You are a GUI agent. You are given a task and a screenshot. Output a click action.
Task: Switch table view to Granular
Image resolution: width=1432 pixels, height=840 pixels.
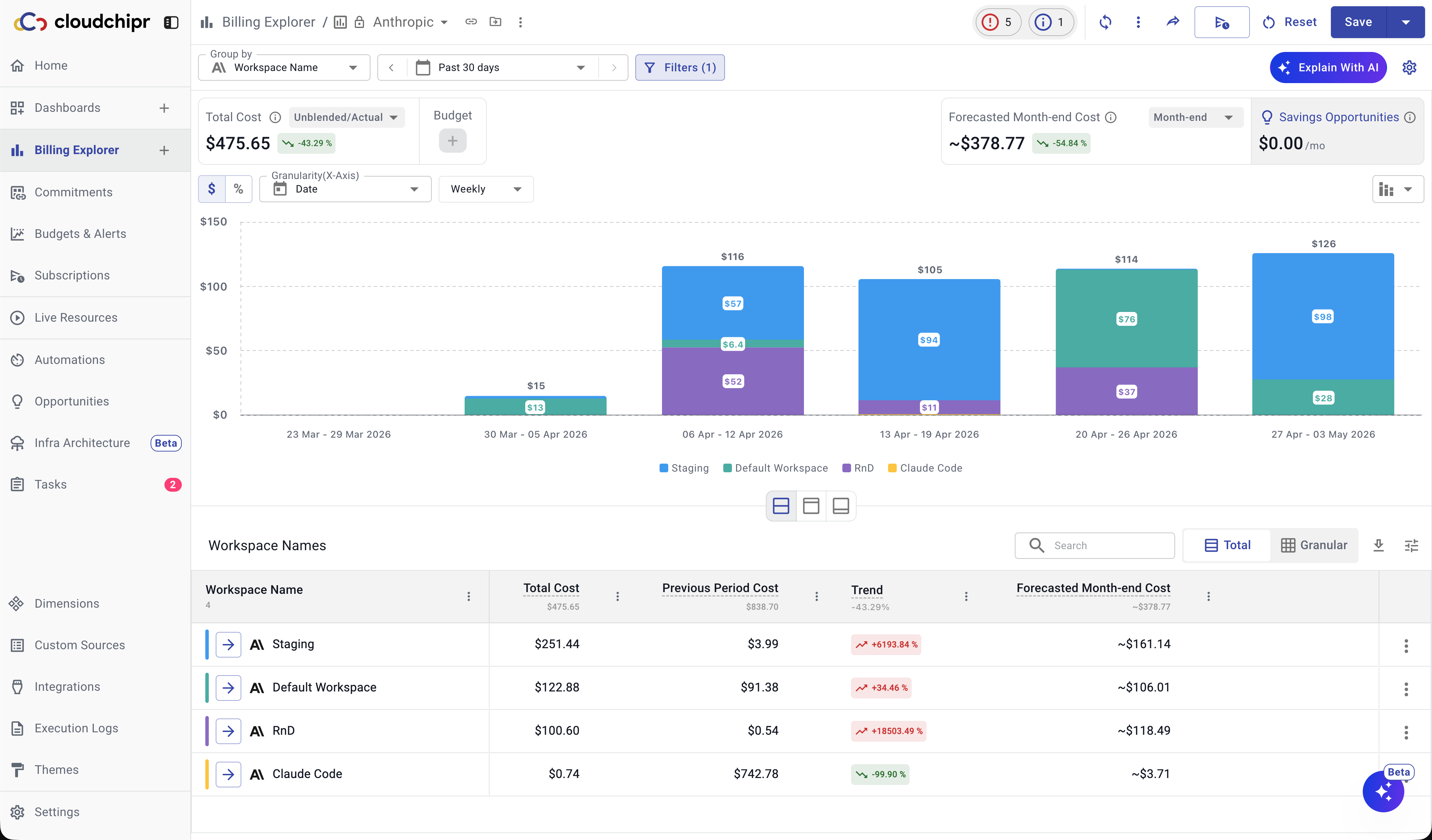pyautogui.click(x=1314, y=546)
